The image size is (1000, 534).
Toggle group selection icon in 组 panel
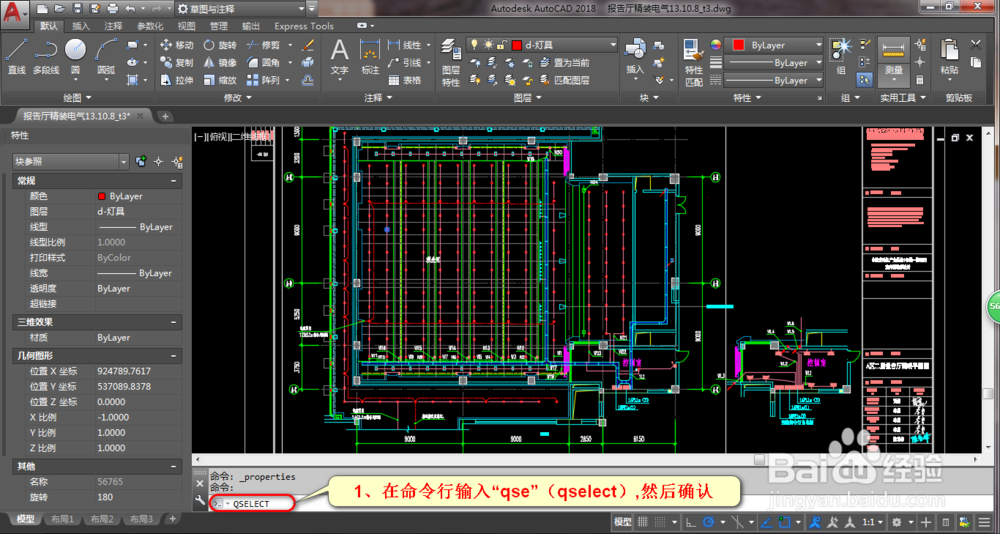pos(865,80)
